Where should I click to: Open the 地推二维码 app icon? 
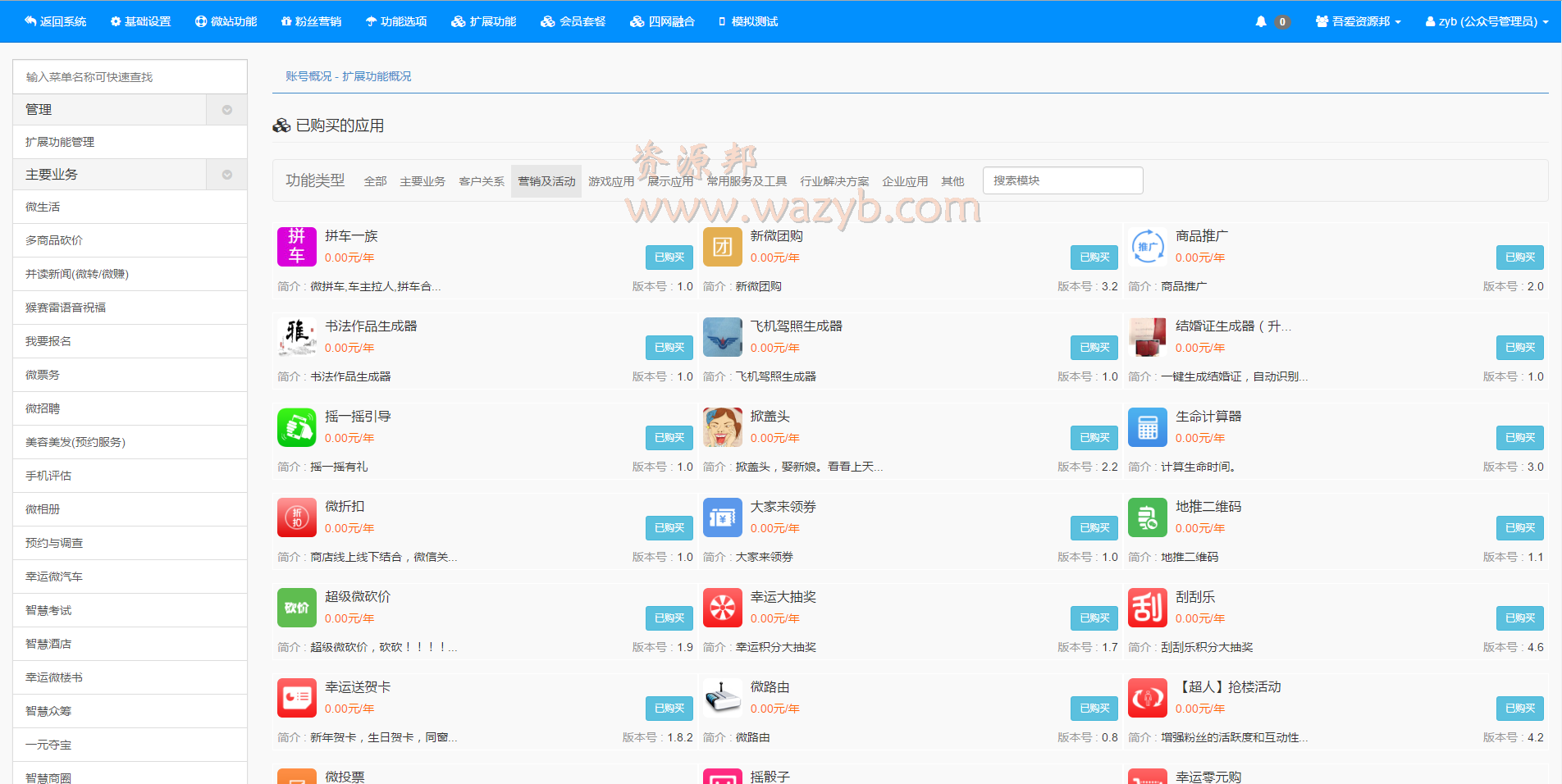(x=1148, y=517)
